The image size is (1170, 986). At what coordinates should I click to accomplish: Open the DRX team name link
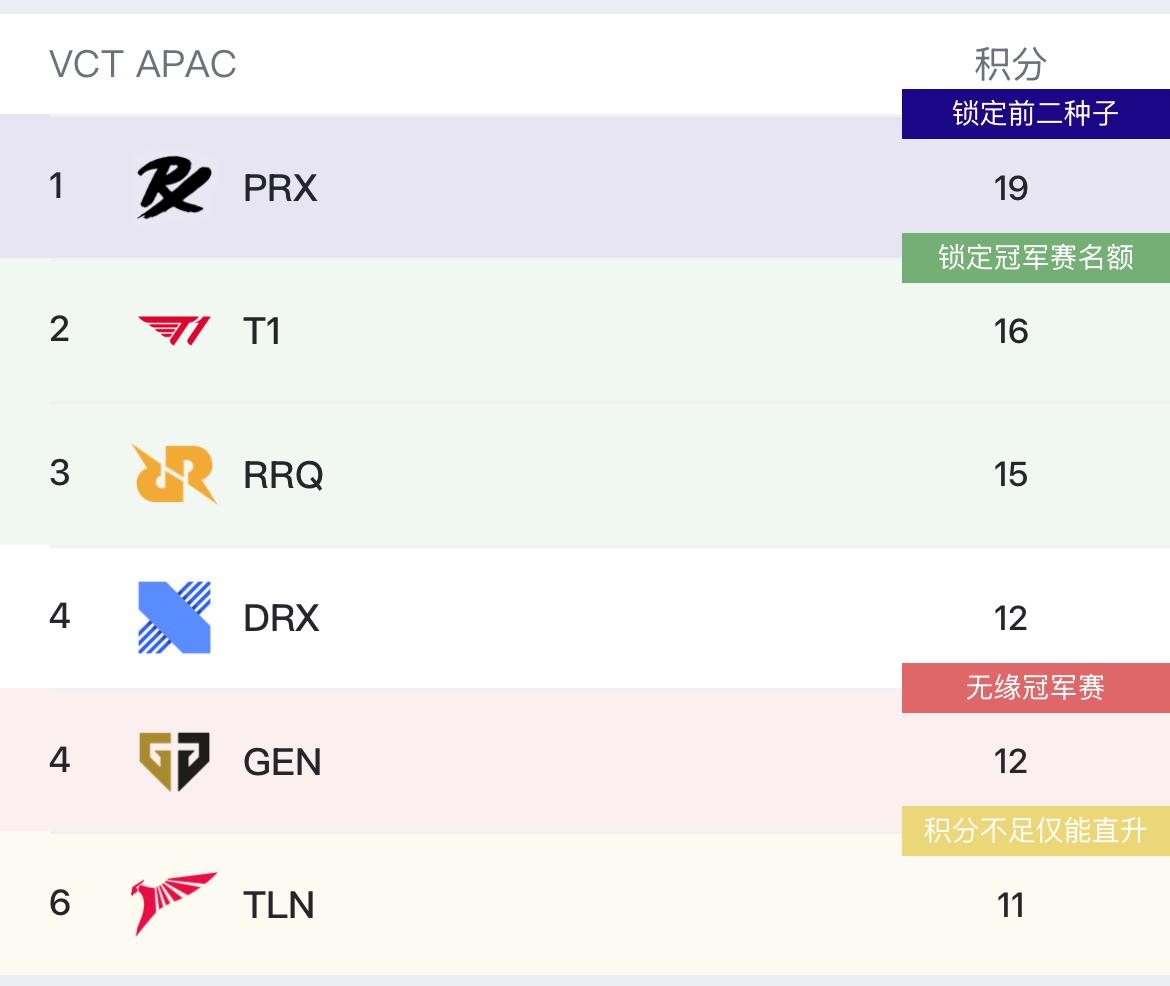pos(281,618)
